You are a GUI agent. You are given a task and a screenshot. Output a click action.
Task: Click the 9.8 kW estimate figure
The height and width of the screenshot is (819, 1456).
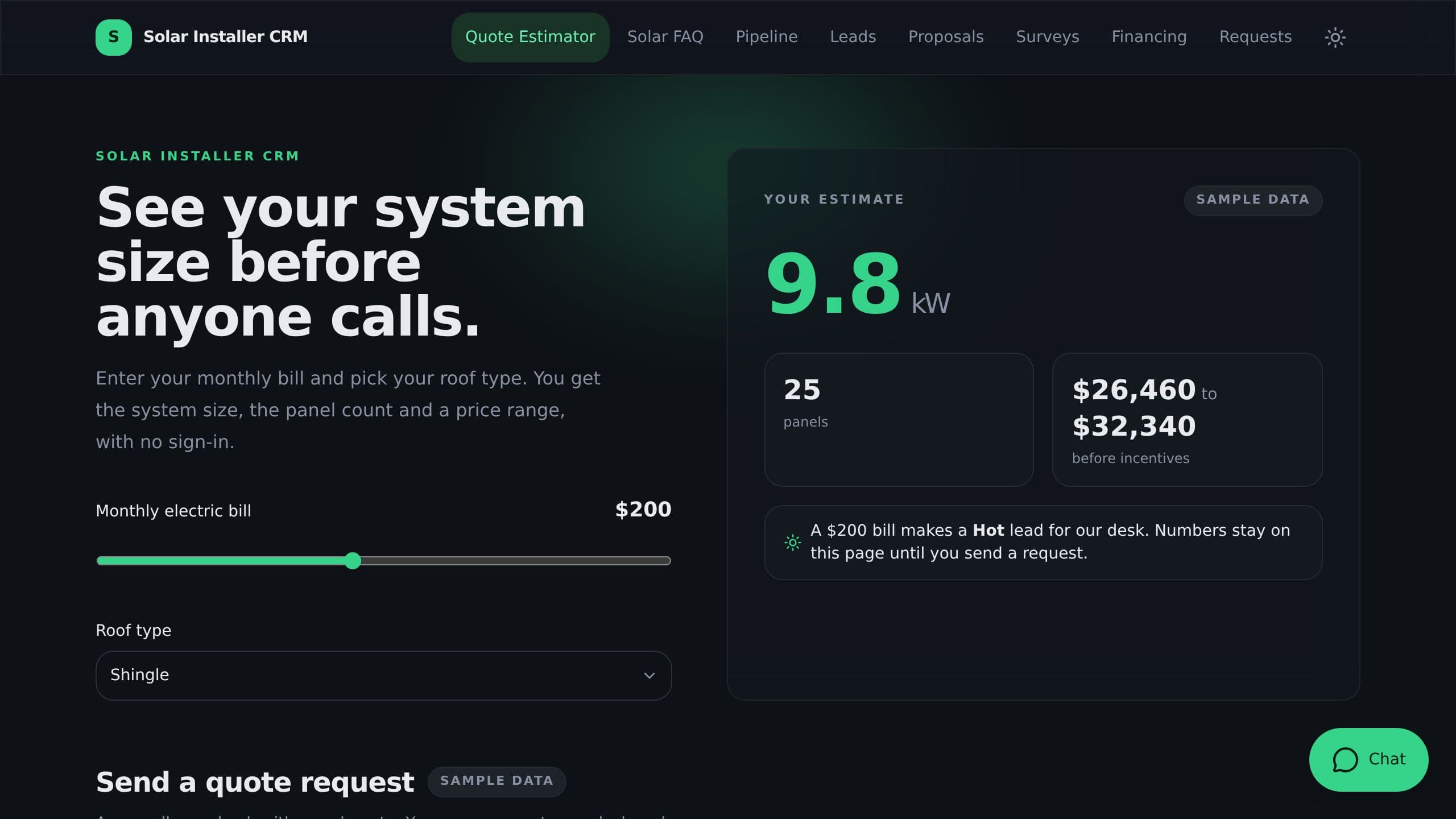(x=858, y=284)
